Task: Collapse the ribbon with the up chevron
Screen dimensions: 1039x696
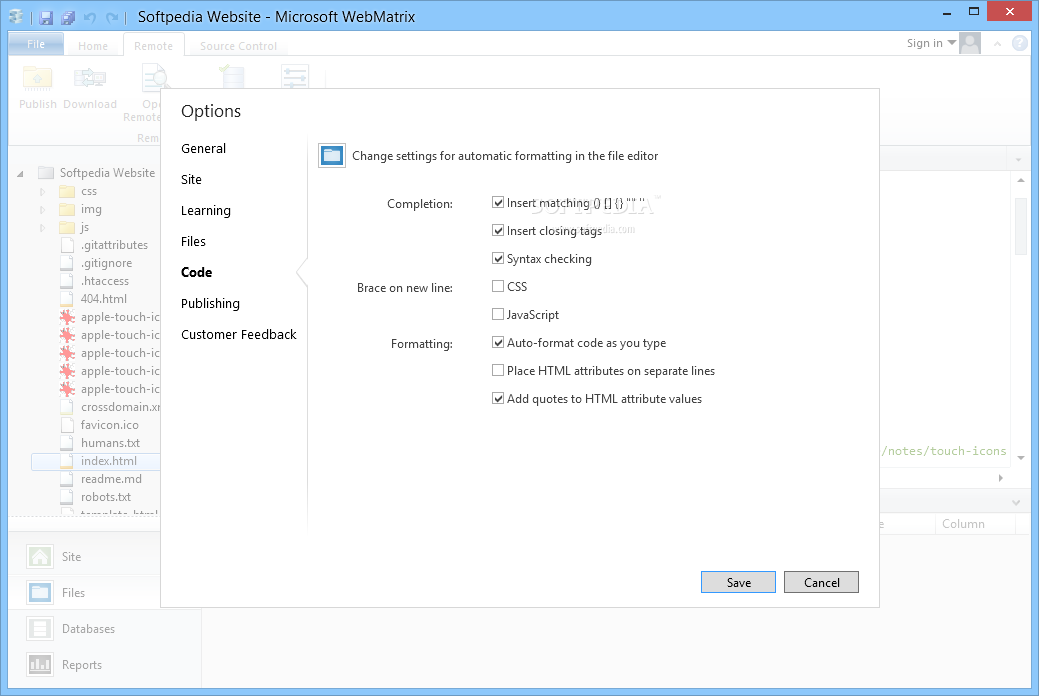Action: 997,44
